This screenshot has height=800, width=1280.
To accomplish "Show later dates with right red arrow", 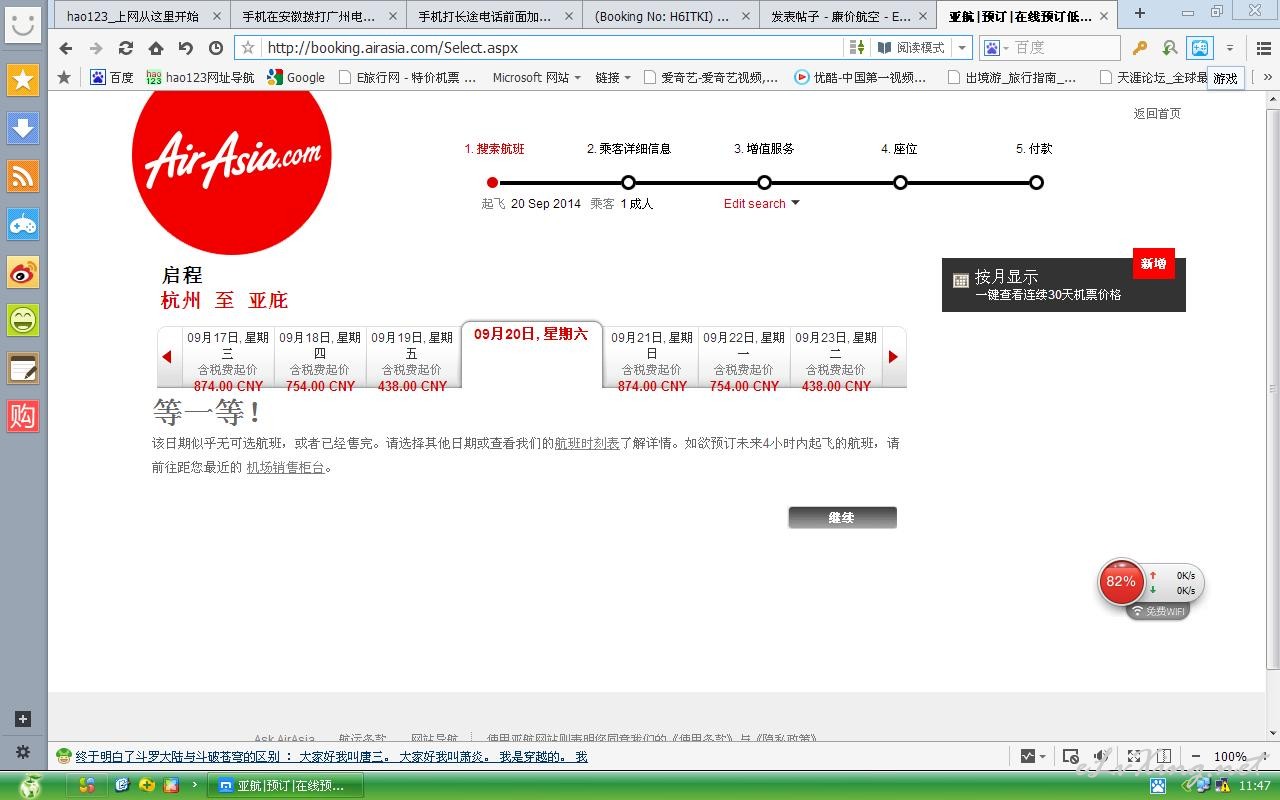I will [893, 357].
